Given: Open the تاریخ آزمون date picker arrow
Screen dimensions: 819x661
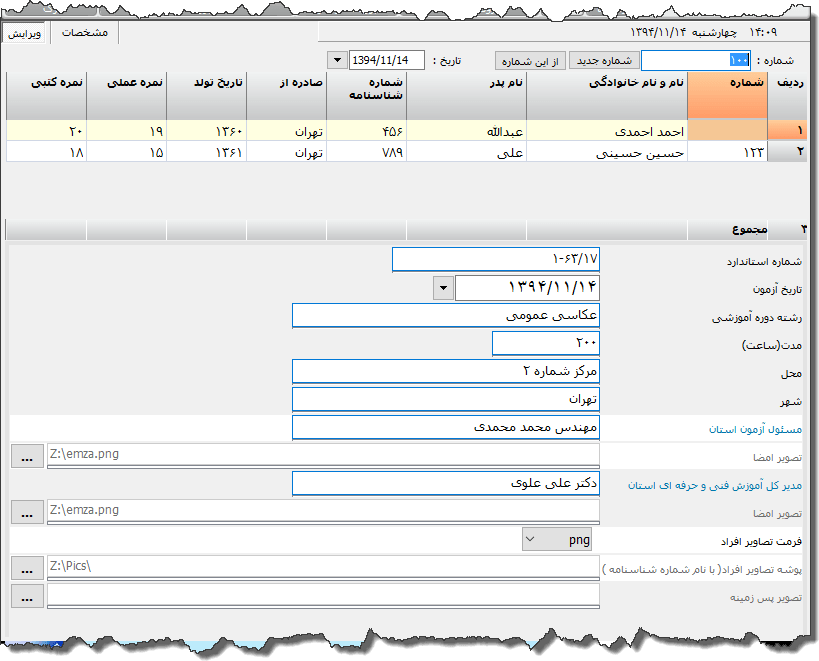Looking at the screenshot, I should pos(442,288).
